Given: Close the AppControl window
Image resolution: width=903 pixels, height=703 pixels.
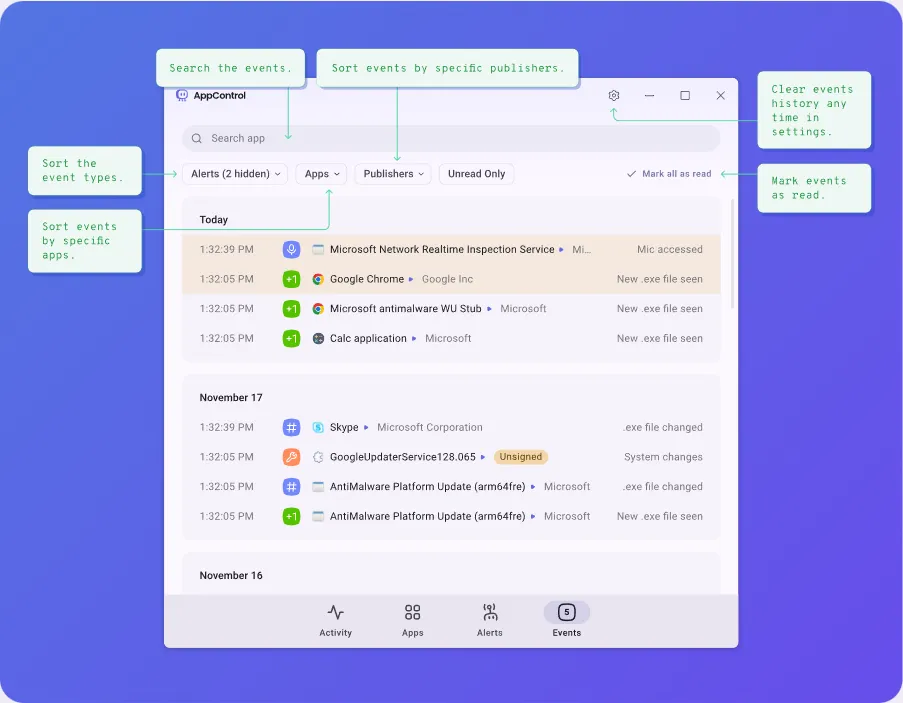Looking at the screenshot, I should coord(720,96).
